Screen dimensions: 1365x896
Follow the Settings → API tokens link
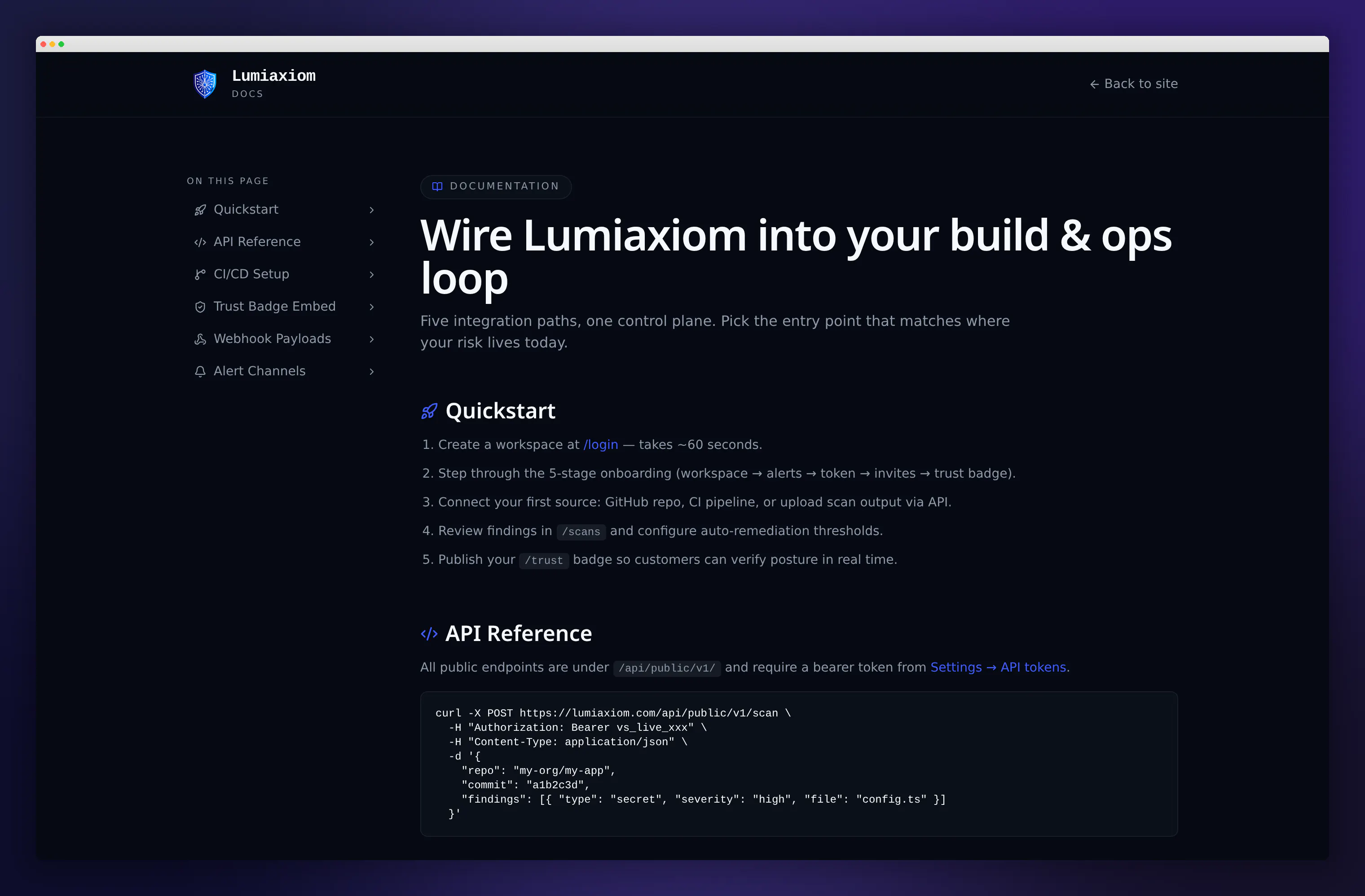pyautogui.click(x=998, y=667)
